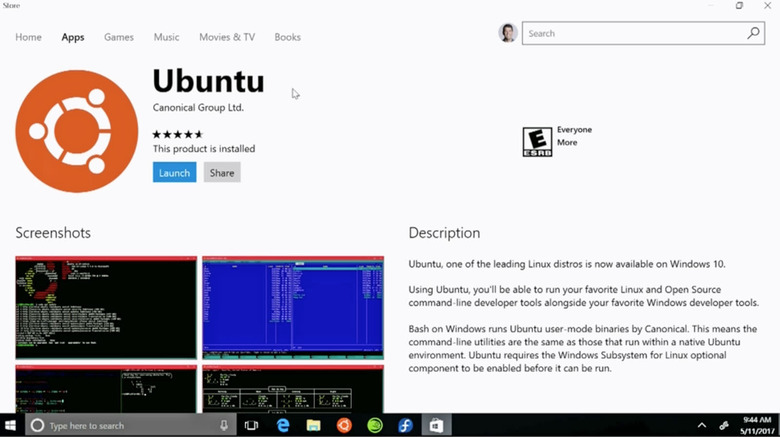Open the Windows Start button
Screen dimensions: 780x437
click(x=11, y=425)
